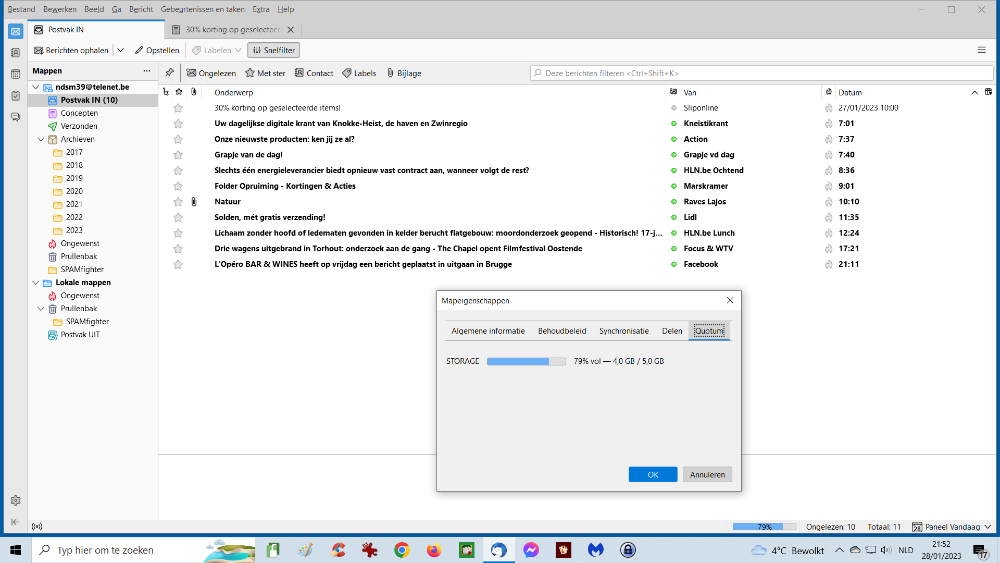Collapse the Lokale mappen account tree
This screenshot has width=1000, height=563.
click(35, 283)
